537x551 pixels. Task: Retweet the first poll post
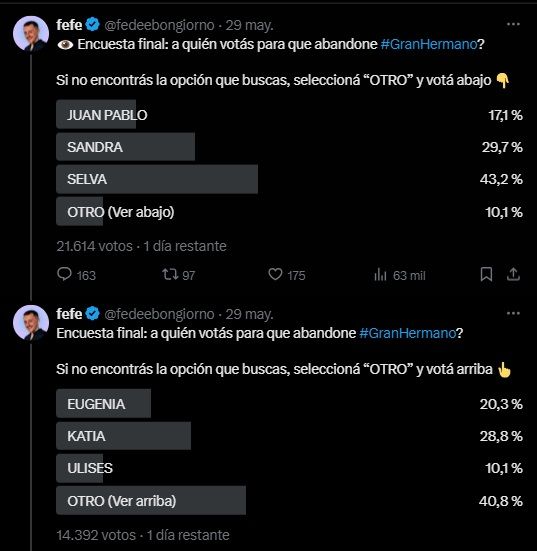170,274
